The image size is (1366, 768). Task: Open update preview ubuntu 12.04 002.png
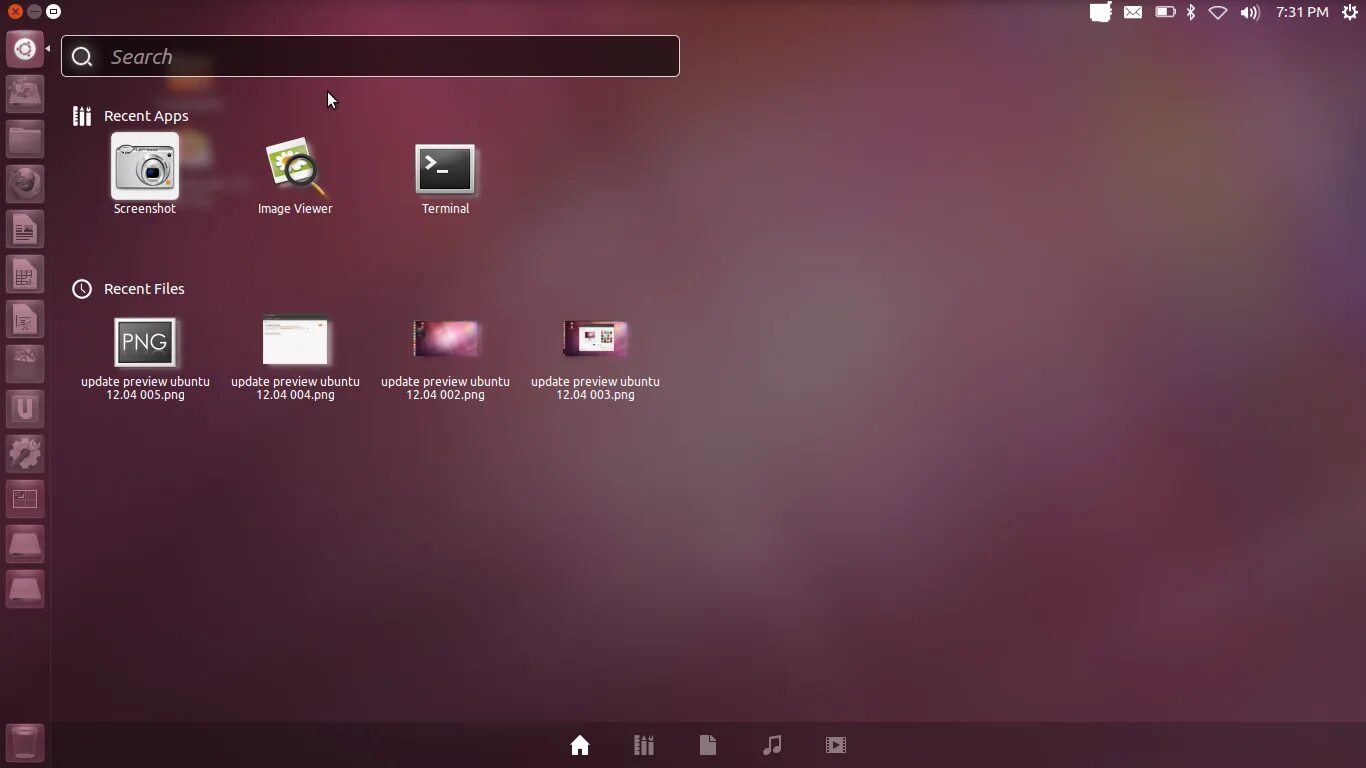(x=445, y=358)
